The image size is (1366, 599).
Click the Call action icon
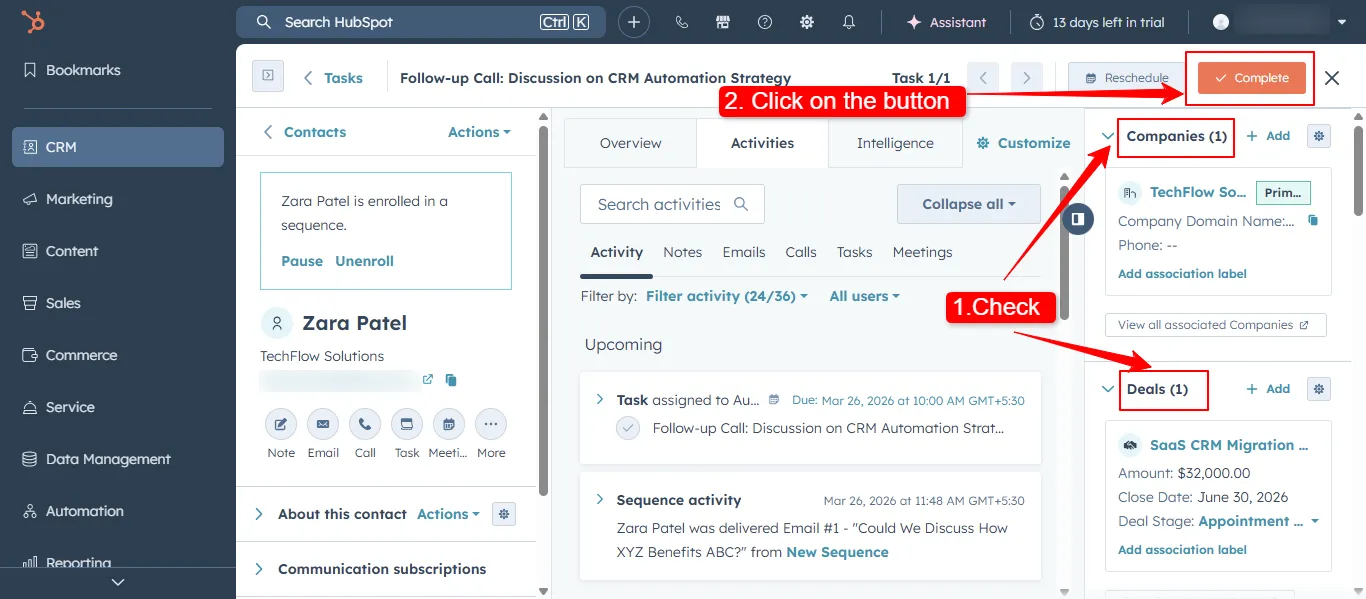tap(365, 424)
